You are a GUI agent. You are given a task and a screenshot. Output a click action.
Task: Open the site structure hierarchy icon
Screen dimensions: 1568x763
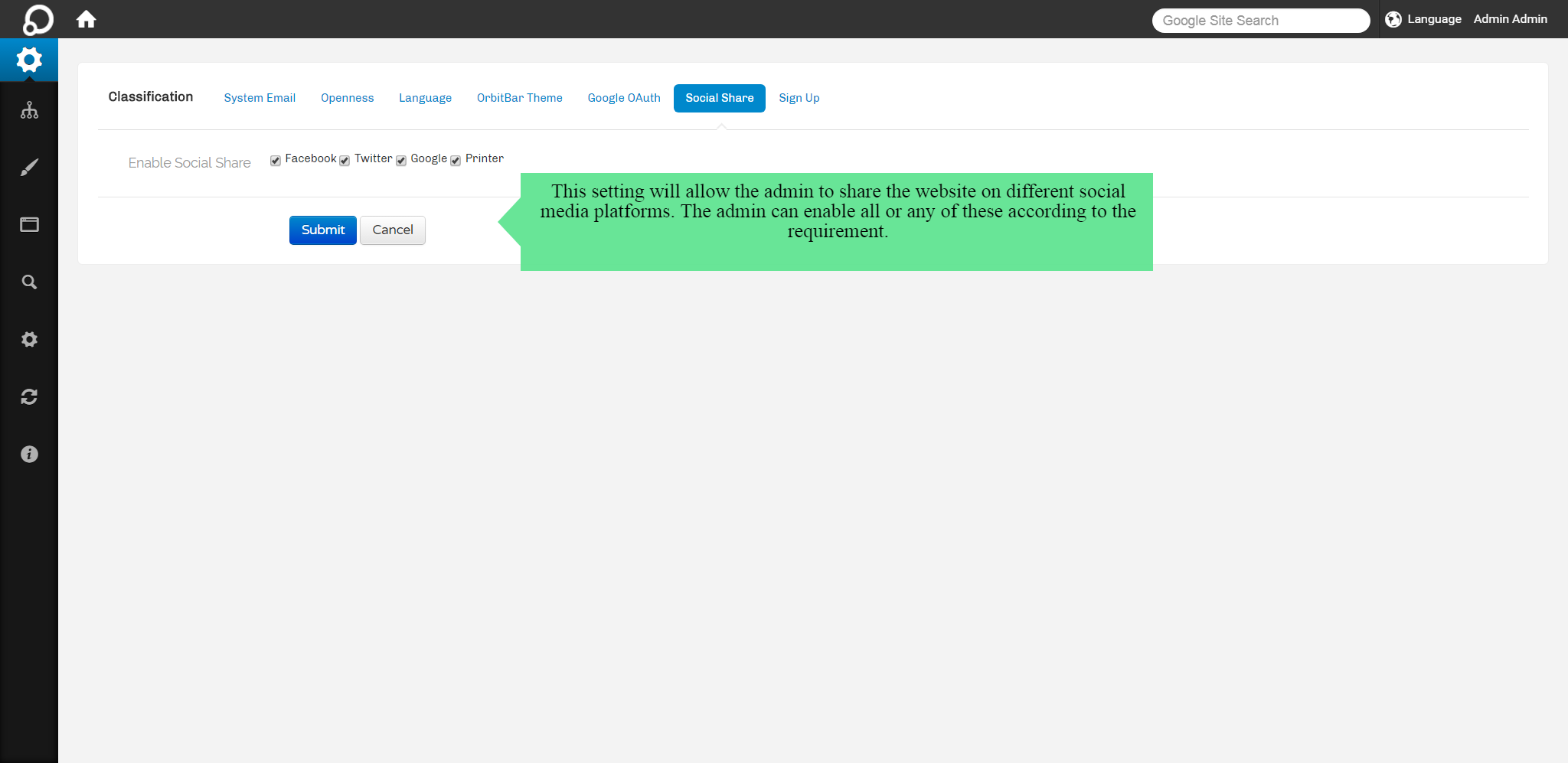pos(29,110)
